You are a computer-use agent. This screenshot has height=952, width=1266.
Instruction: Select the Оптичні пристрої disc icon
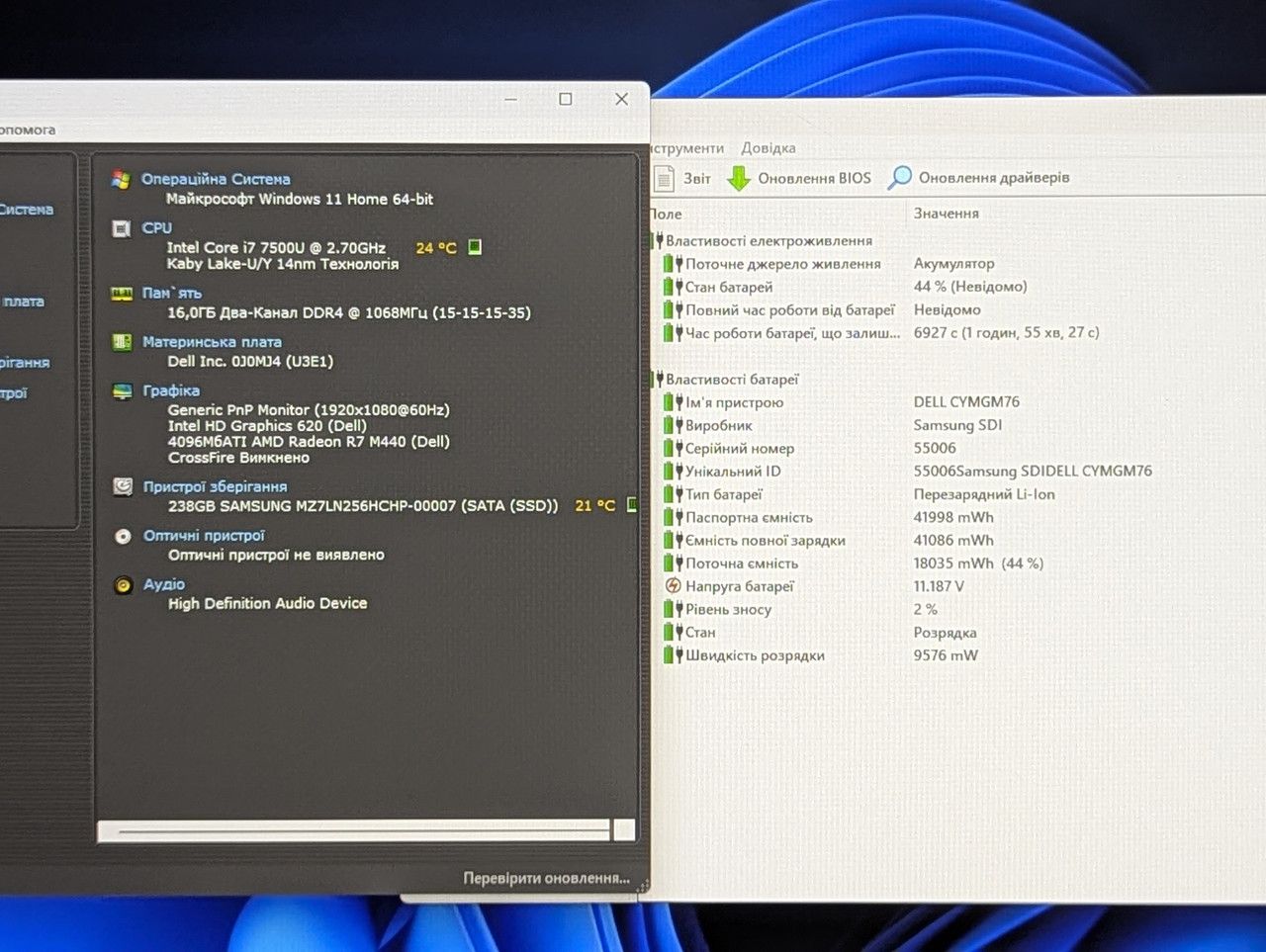point(123,536)
